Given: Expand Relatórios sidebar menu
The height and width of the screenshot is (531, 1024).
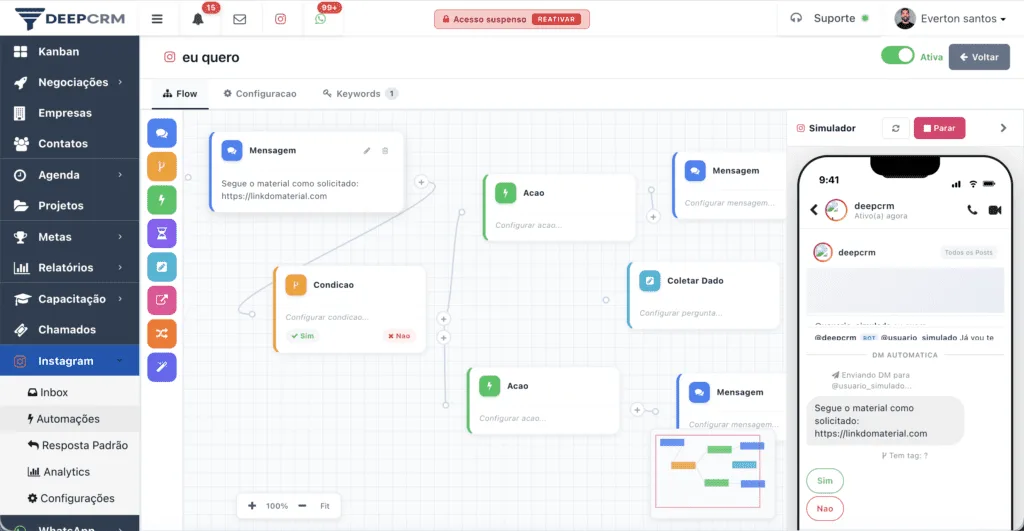Looking at the screenshot, I should pyautogui.click(x=69, y=268).
